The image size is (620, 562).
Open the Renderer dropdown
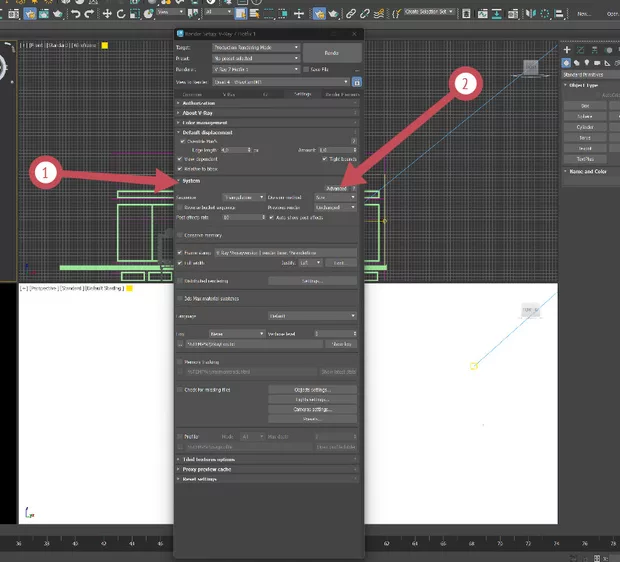pos(256,69)
